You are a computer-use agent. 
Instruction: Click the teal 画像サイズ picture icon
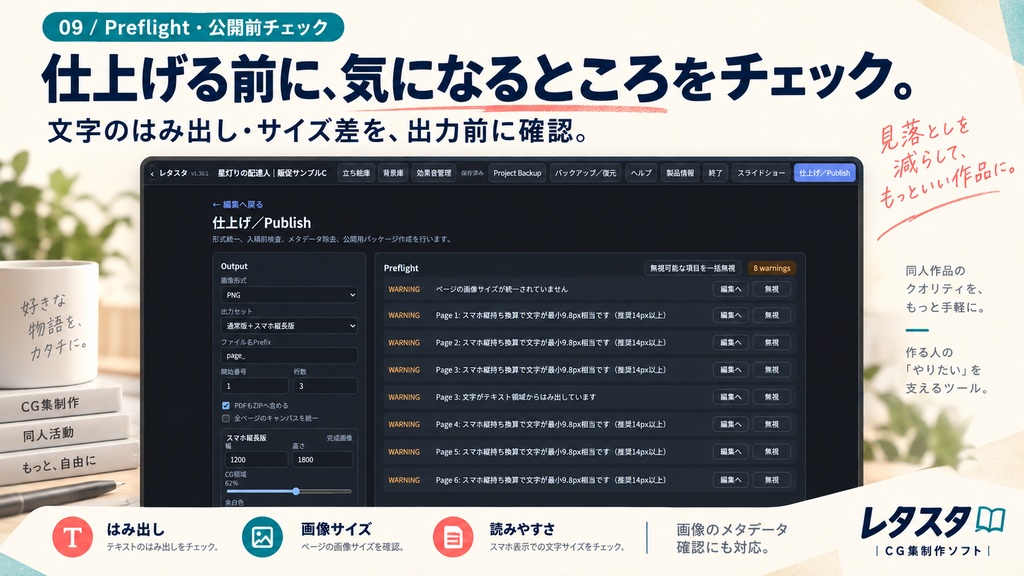tap(262, 537)
